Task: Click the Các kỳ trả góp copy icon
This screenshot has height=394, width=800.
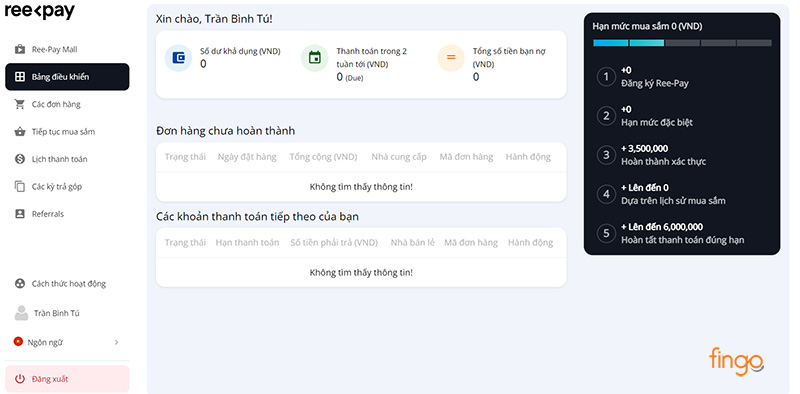Action: (20, 186)
